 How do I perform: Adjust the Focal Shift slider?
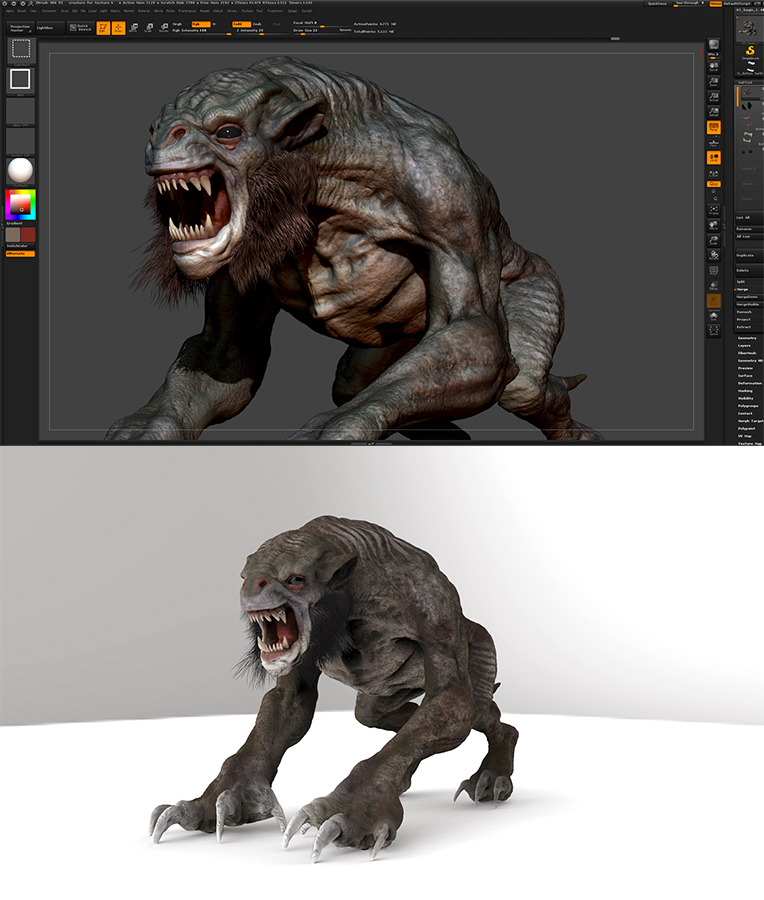point(321,24)
